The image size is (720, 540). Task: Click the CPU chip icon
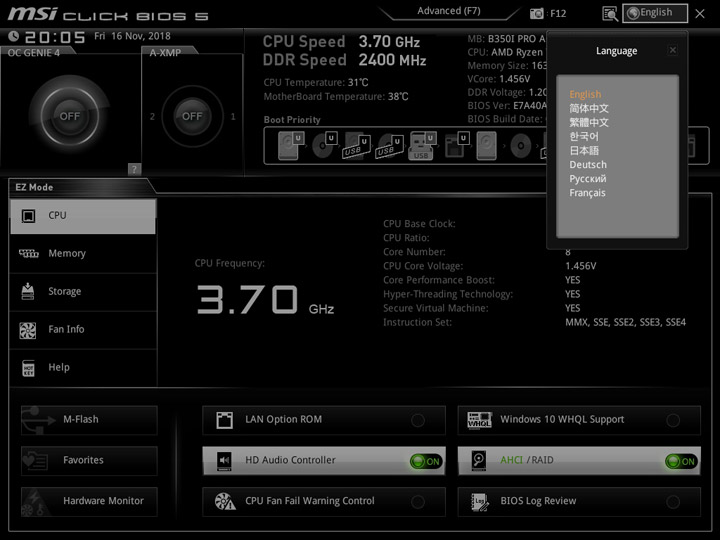(x=28, y=216)
